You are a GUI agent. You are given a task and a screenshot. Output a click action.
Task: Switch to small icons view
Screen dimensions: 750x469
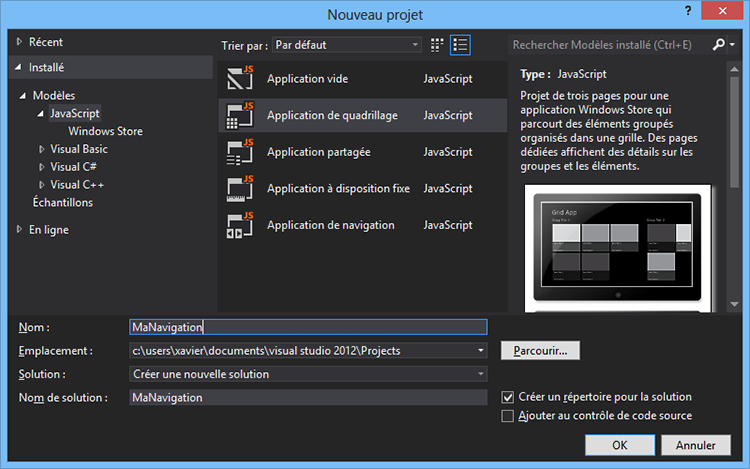pyautogui.click(x=437, y=45)
